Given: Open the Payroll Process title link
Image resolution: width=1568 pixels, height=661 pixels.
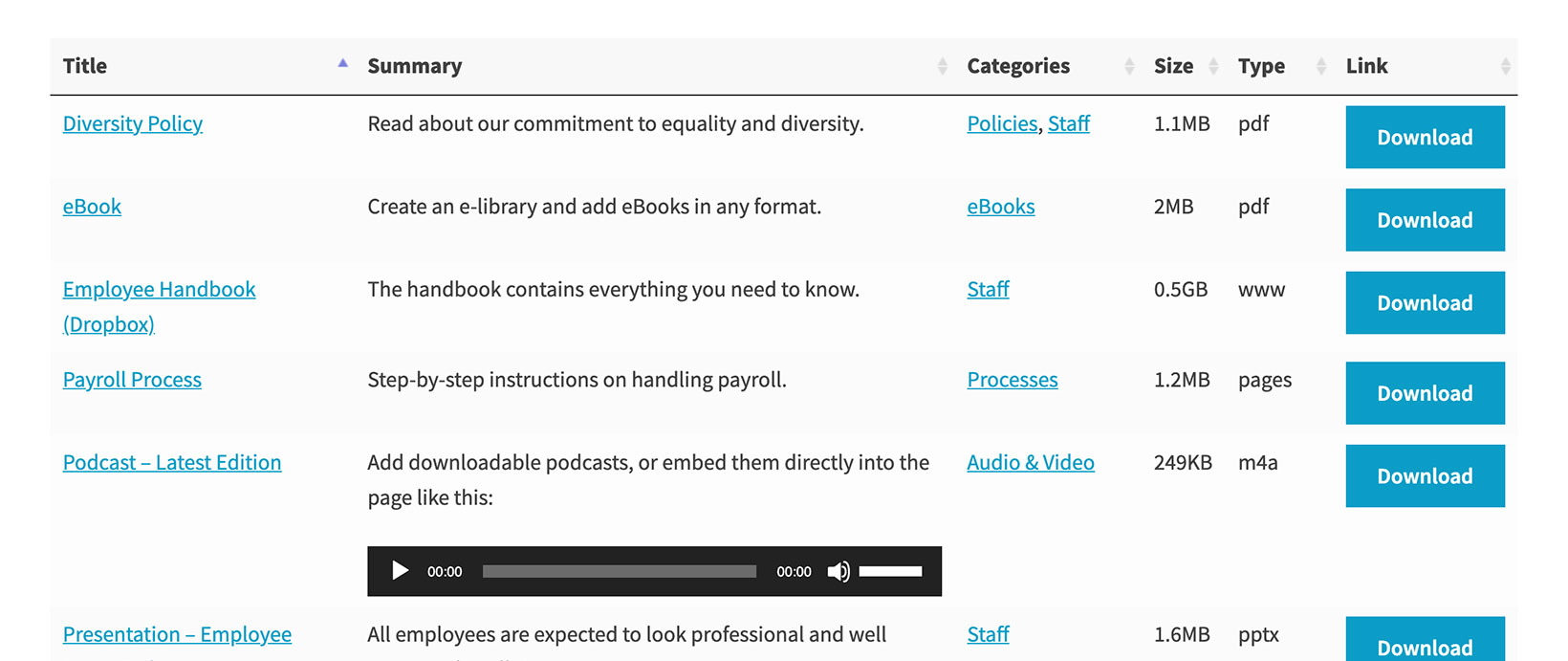Looking at the screenshot, I should pyautogui.click(x=132, y=380).
